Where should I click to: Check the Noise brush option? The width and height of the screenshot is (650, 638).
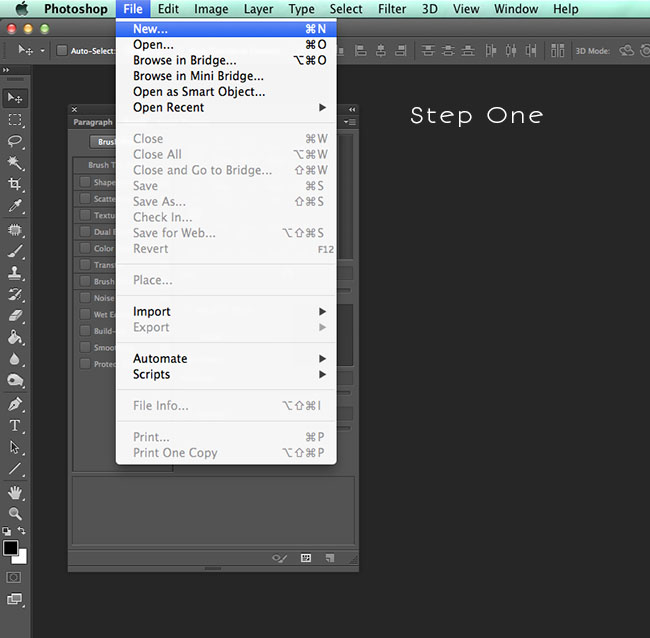(x=85, y=298)
